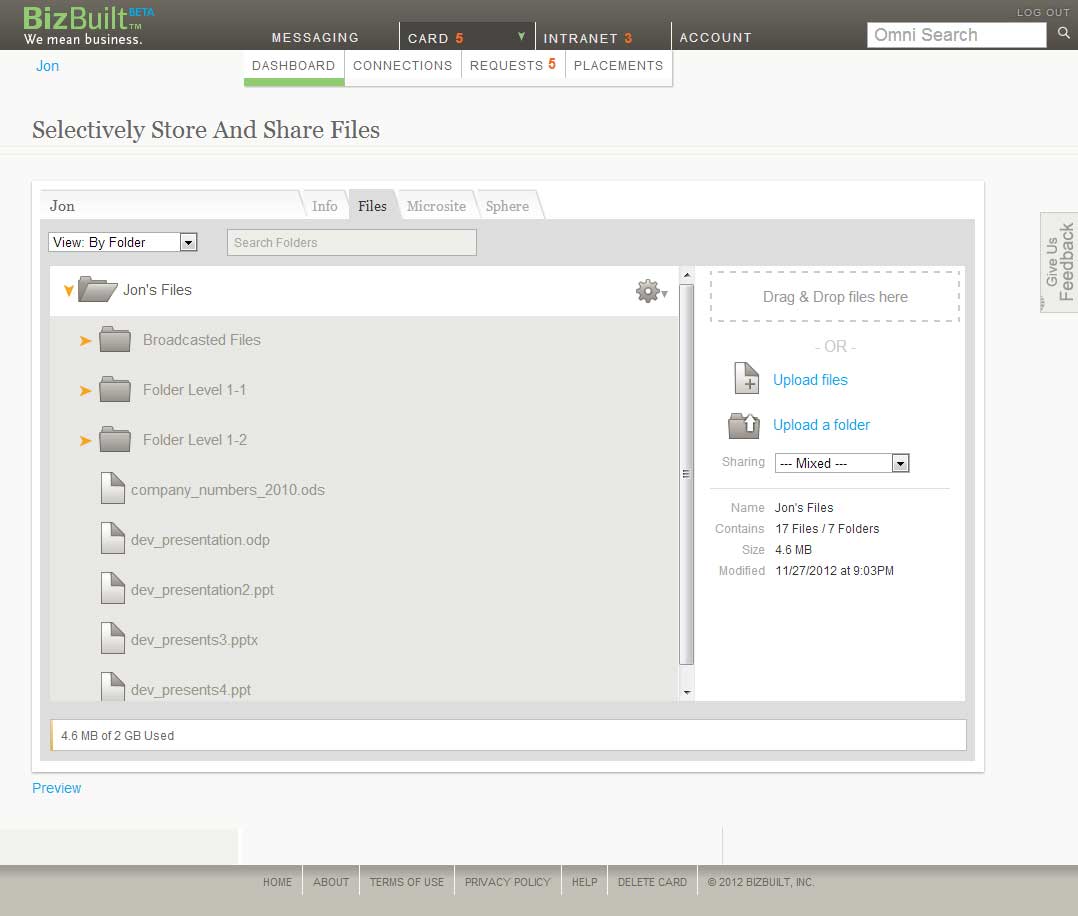Click the LOG OUT link

1043,12
